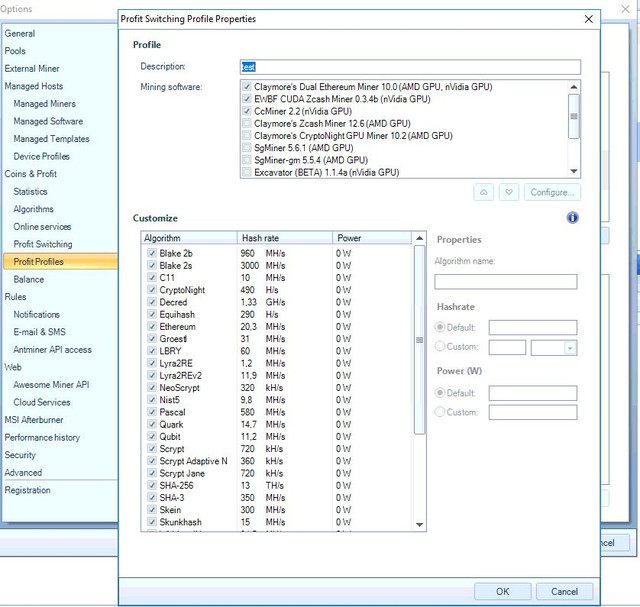Click the Algorithm name input field

click(506, 282)
